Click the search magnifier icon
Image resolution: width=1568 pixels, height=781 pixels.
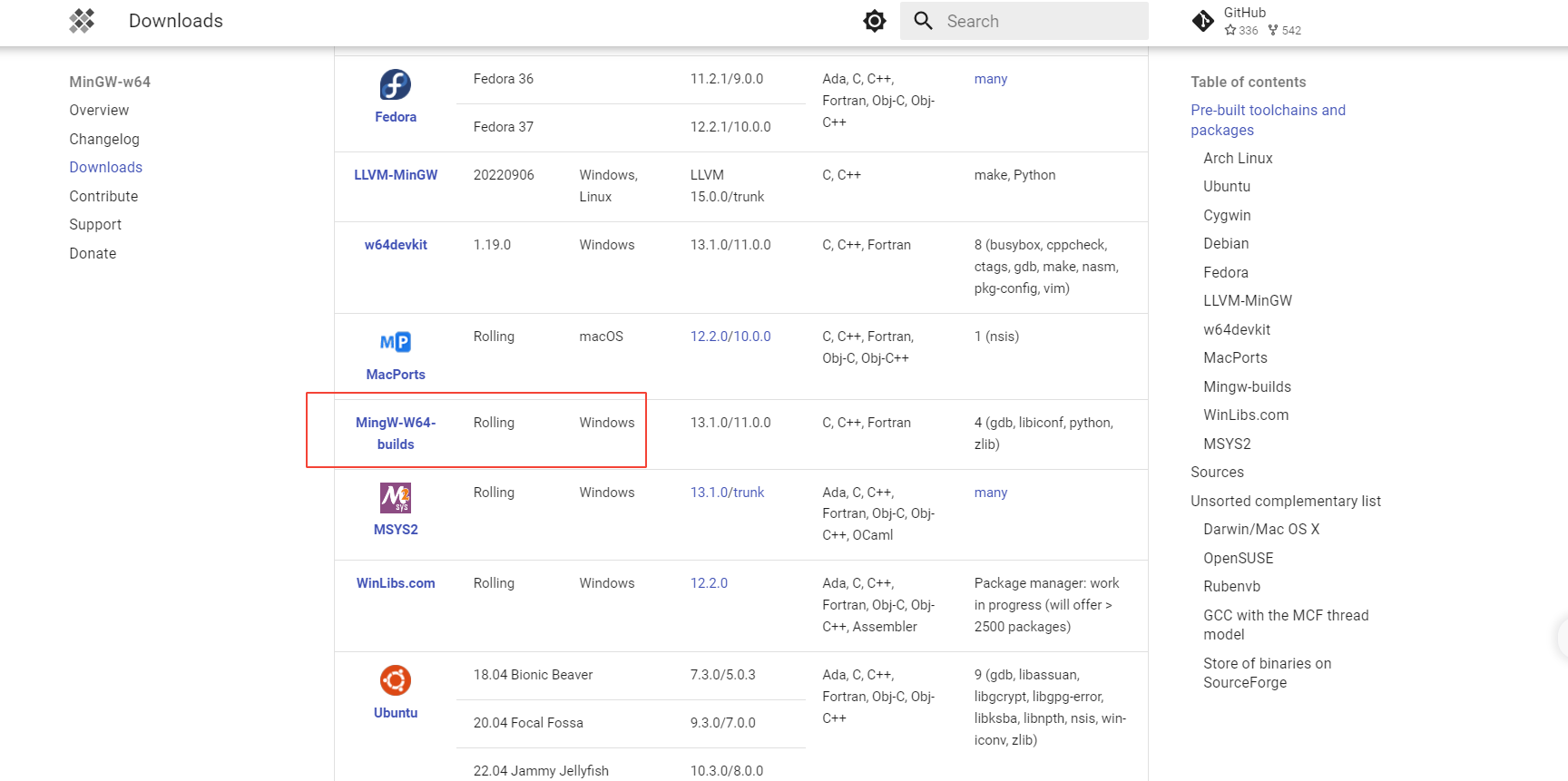[923, 21]
